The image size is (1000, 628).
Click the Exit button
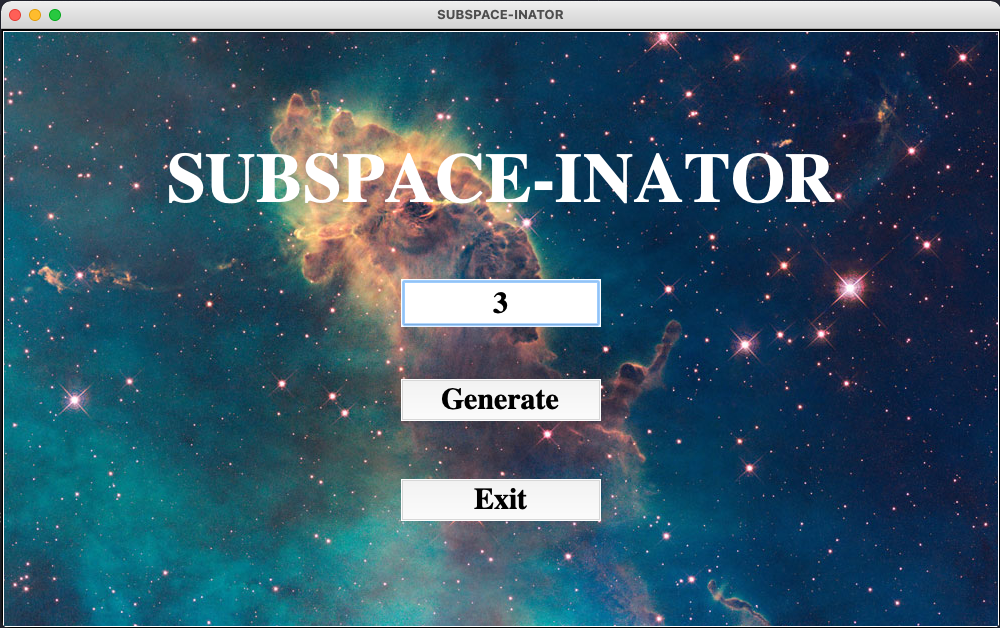click(x=501, y=500)
